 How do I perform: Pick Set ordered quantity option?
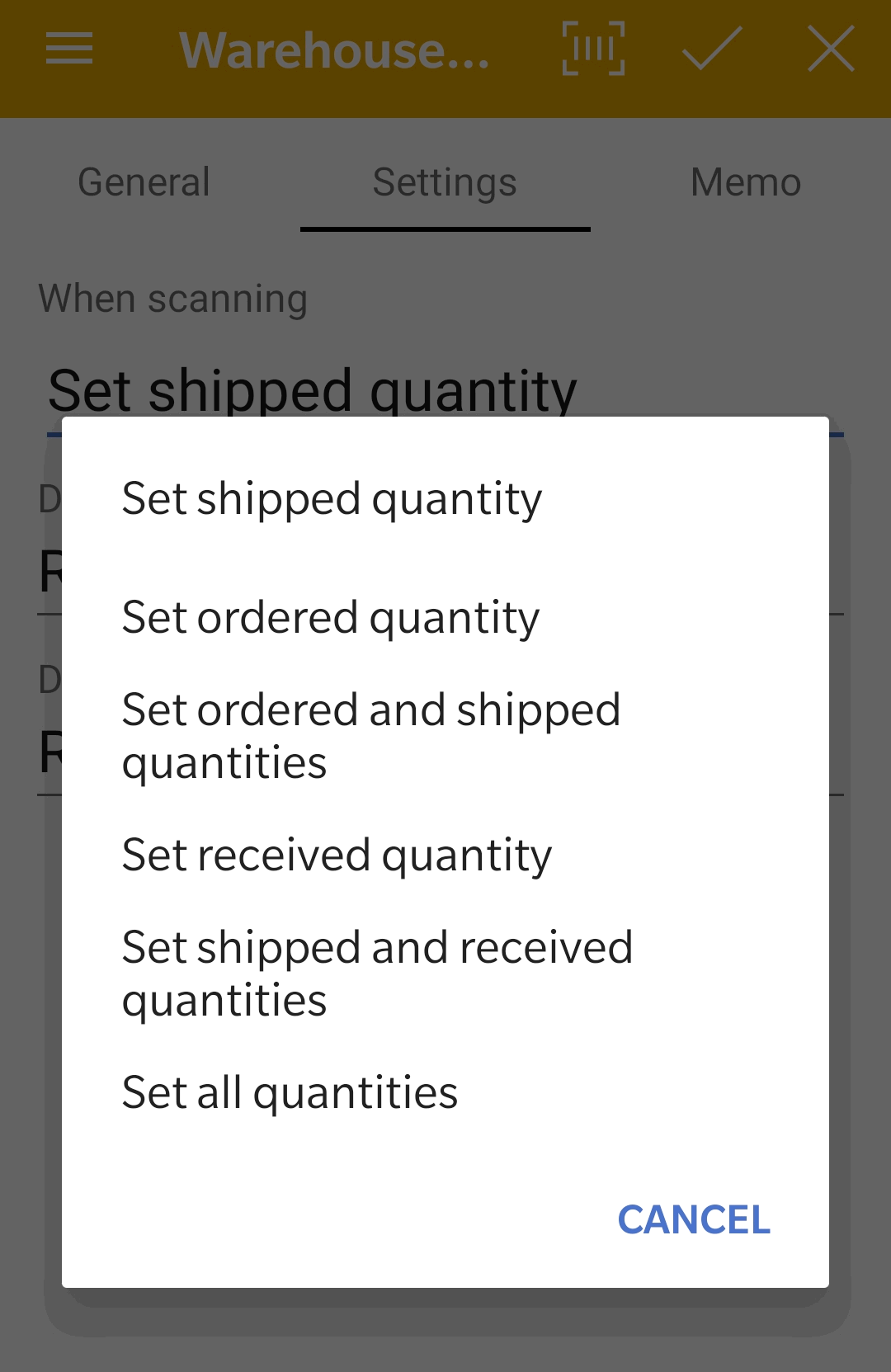[x=445, y=617]
